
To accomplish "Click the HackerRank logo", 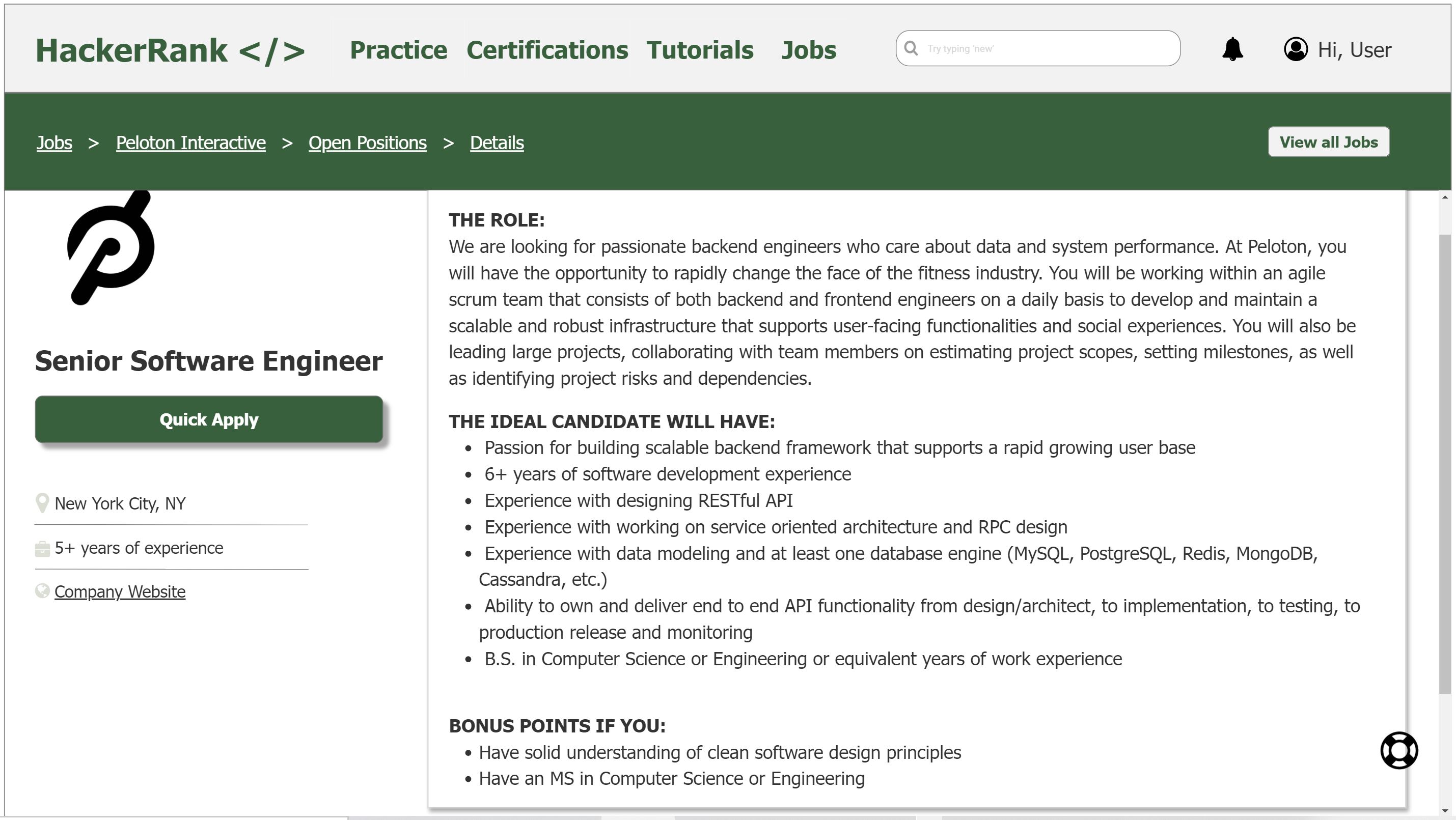I will pos(170,50).
